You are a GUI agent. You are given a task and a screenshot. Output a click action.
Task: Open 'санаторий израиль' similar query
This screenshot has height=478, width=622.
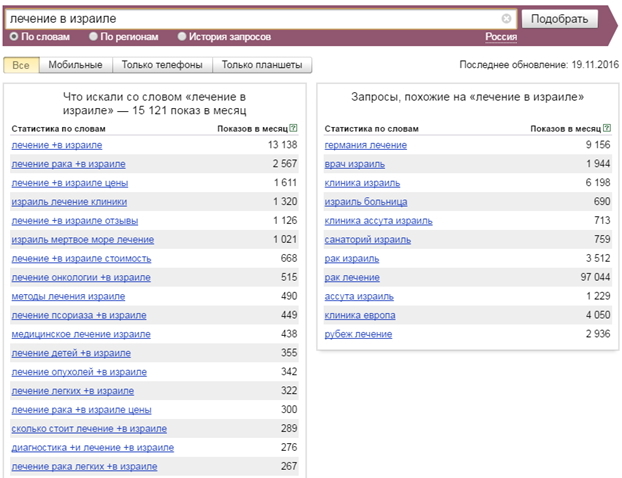point(368,240)
